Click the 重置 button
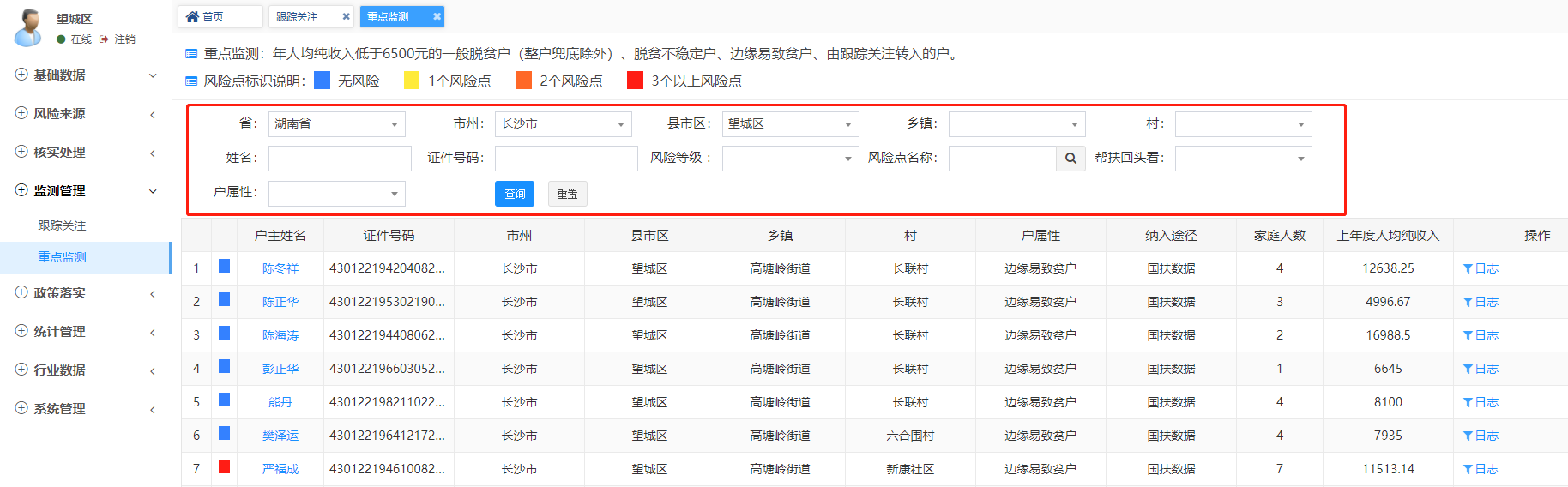Screen dimensions: 1568x487 (567, 194)
